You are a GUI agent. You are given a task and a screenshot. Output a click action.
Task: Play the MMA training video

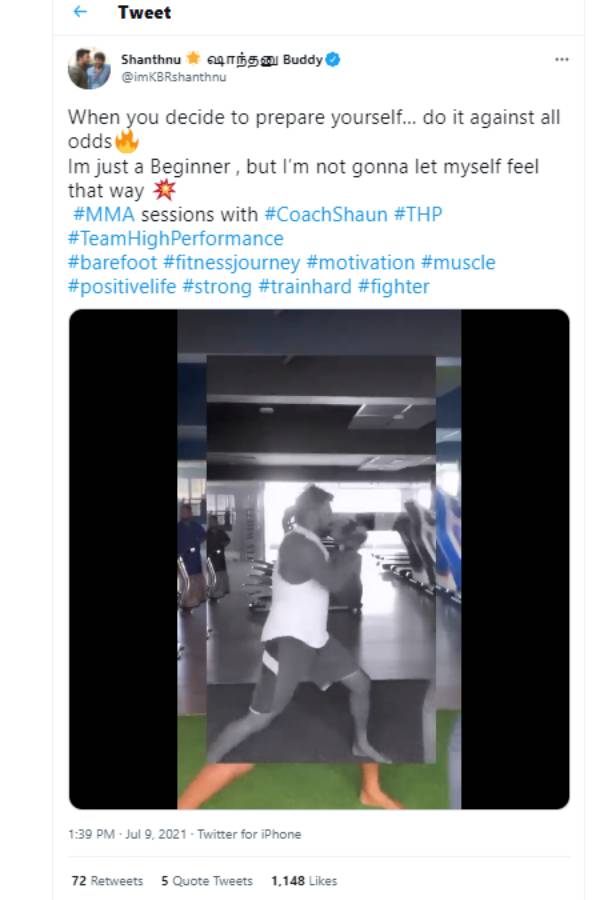[x=319, y=558]
